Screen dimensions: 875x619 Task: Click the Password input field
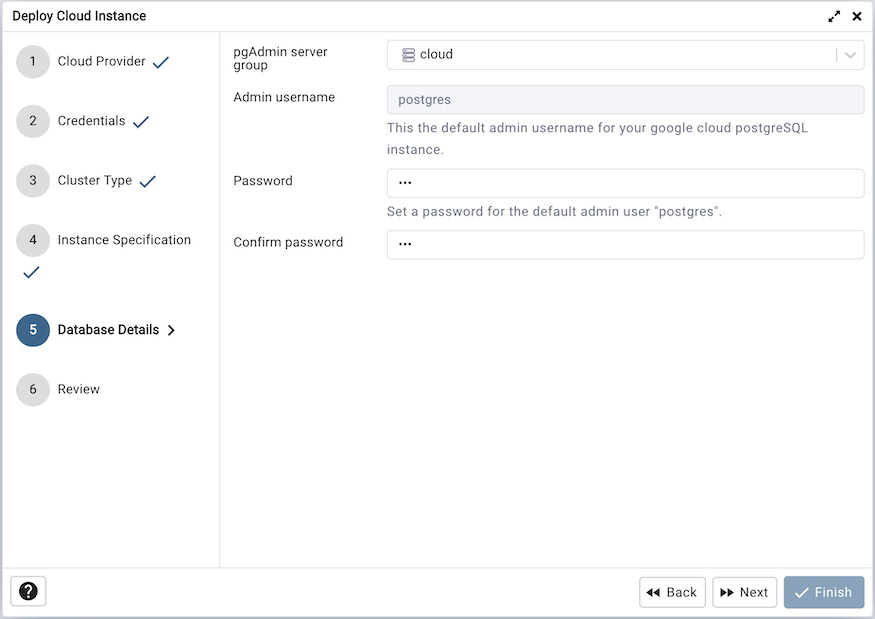coord(625,183)
